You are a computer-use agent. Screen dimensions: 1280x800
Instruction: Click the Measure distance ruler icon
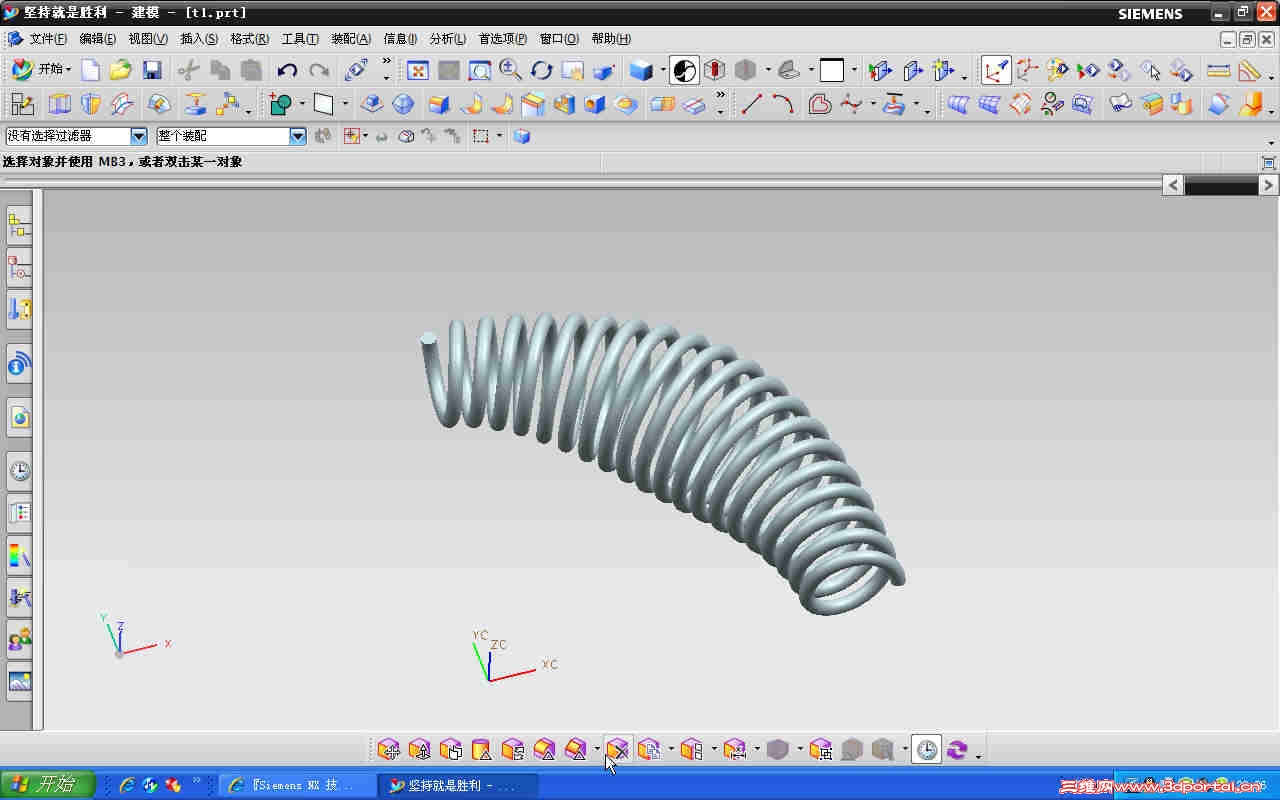pyautogui.click(x=1218, y=70)
